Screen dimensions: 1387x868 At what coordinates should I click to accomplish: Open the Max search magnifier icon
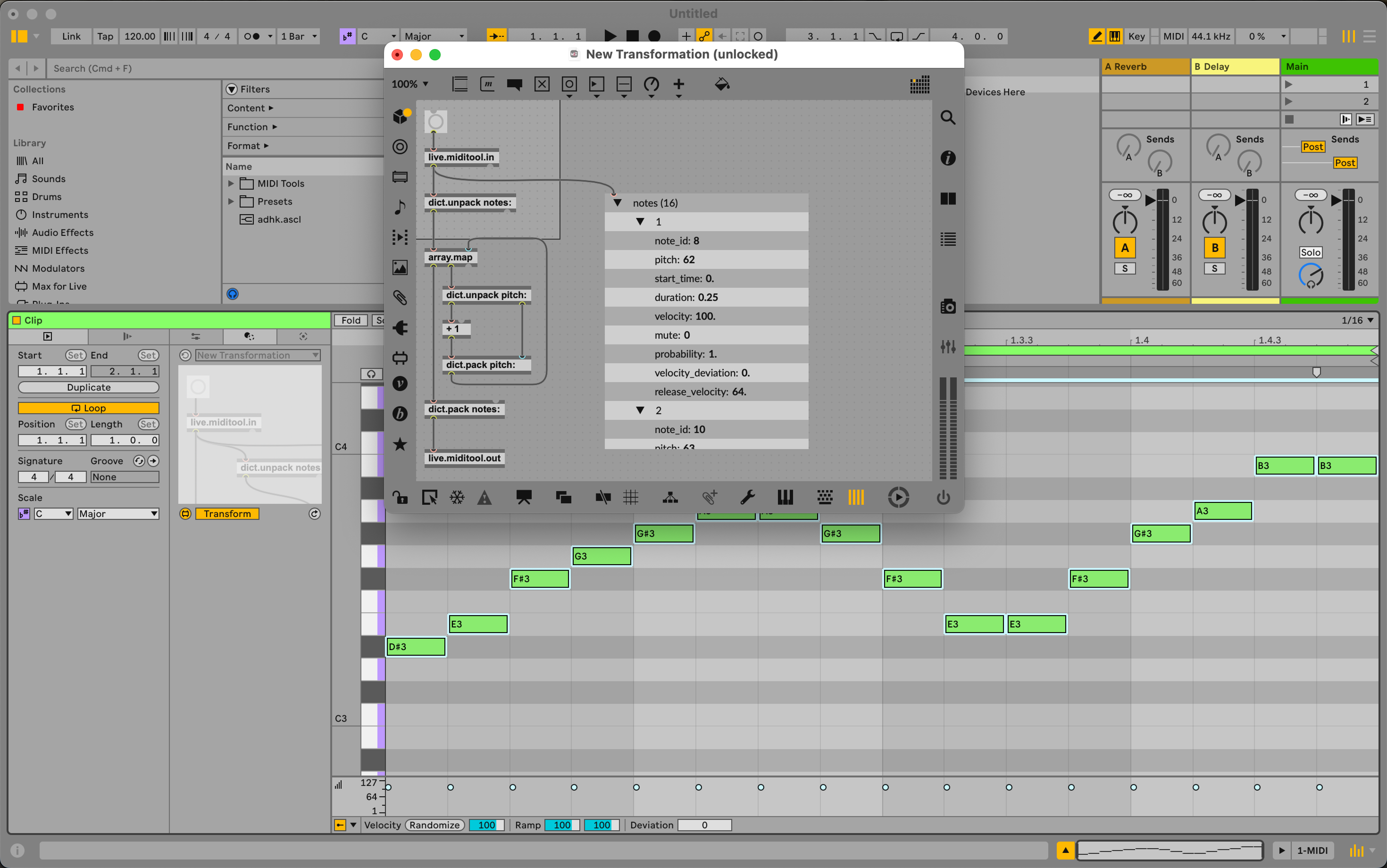[x=948, y=117]
